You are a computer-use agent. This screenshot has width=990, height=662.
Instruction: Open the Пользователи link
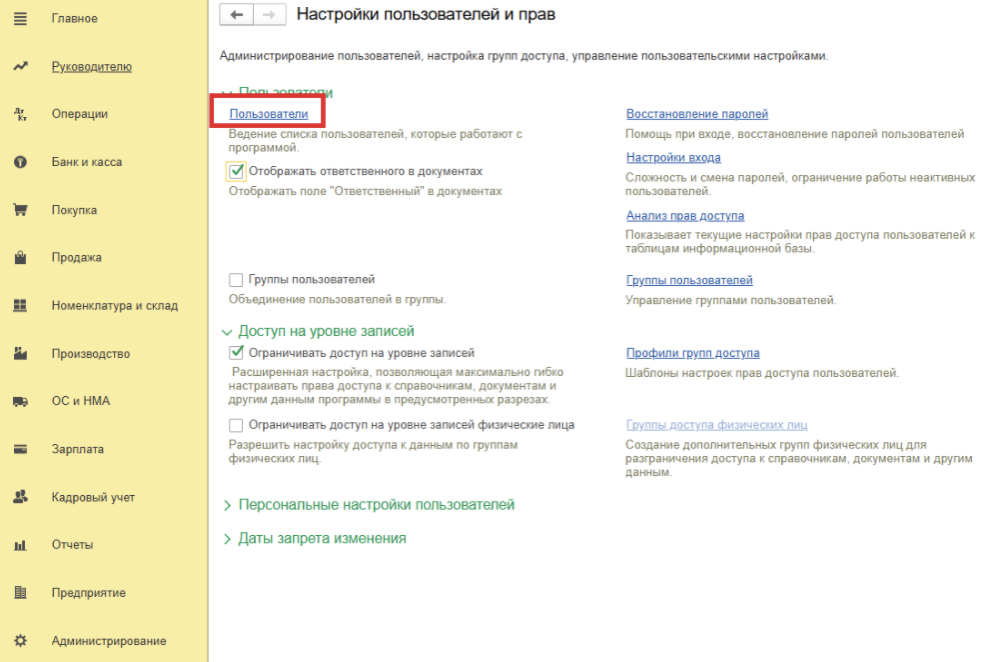pos(268,115)
